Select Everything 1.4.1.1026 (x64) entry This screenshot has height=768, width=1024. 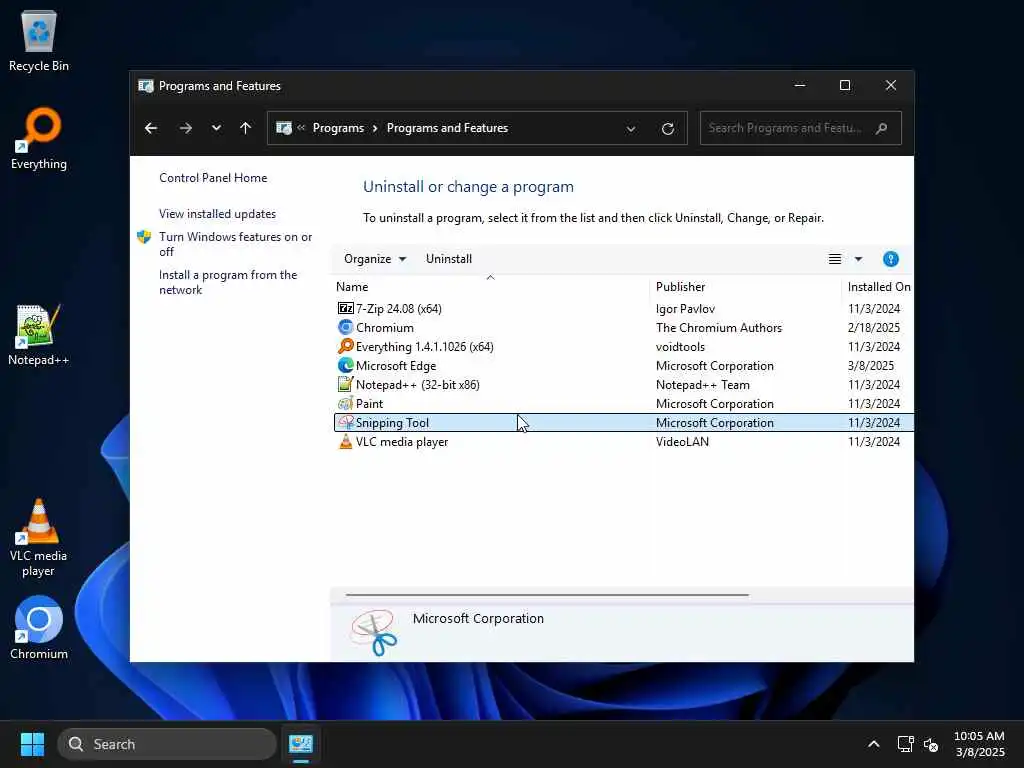pos(424,346)
